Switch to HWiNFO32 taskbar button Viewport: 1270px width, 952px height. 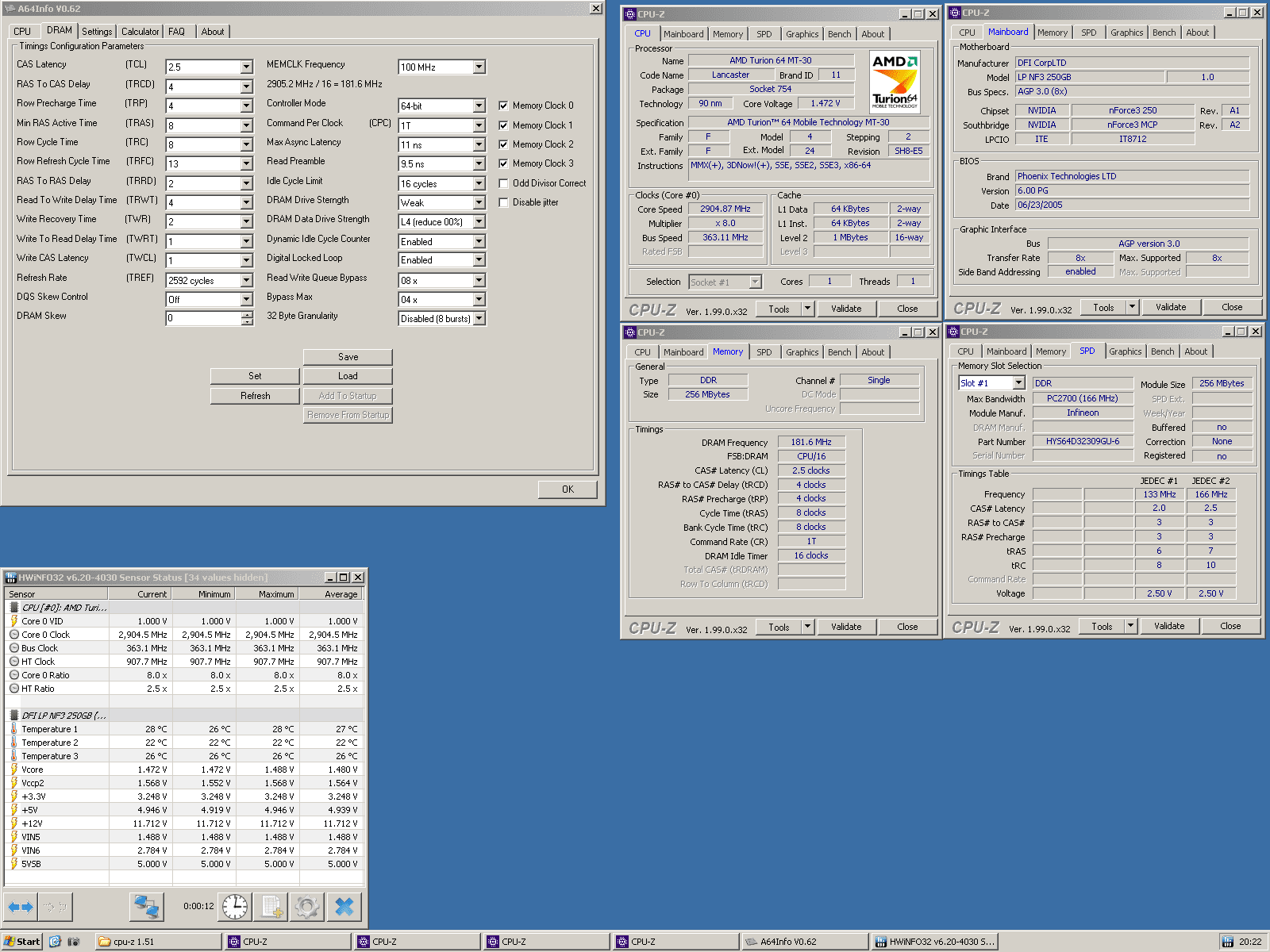934,942
